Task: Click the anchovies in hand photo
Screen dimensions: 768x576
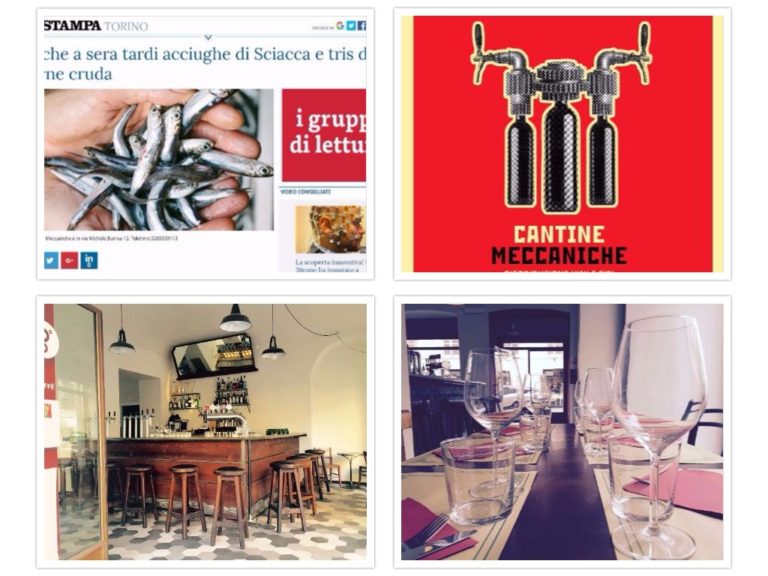Action: click(159, 160)
